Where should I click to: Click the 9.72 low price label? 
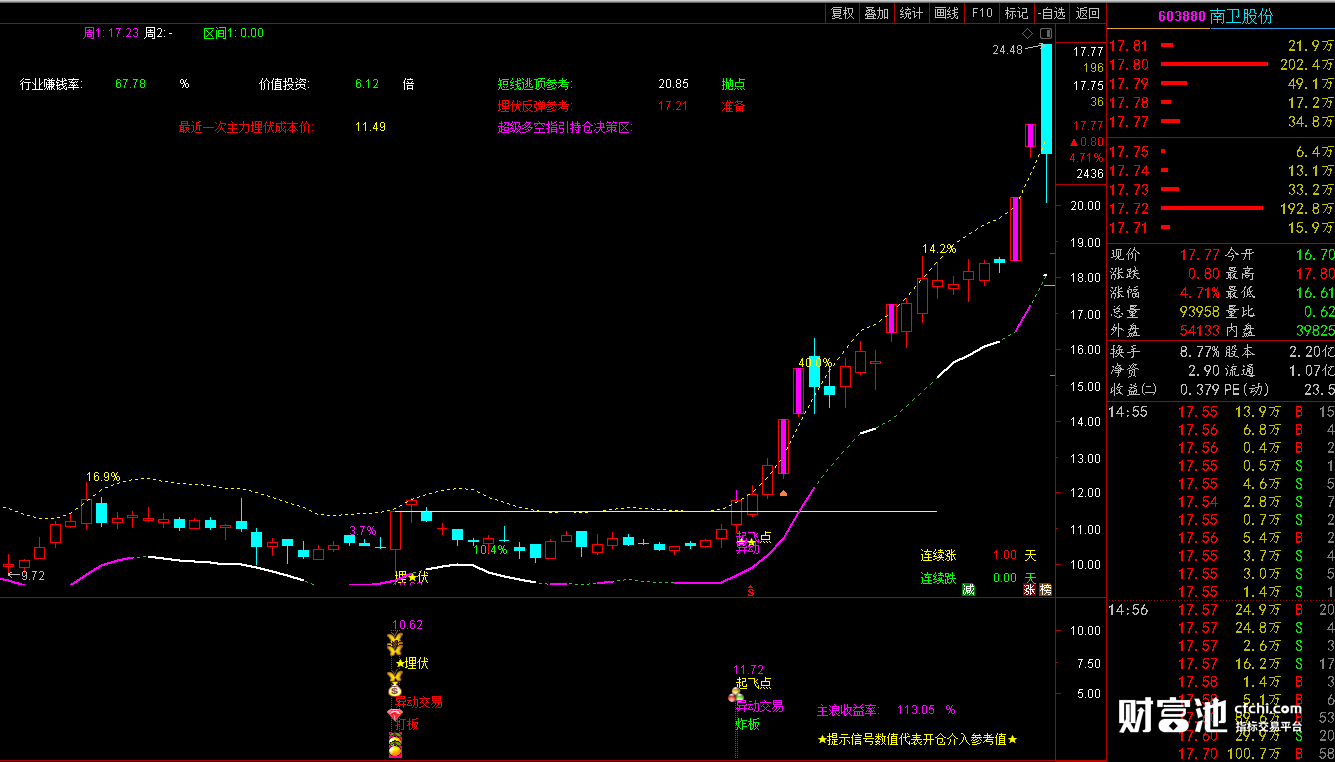(32, 575)
